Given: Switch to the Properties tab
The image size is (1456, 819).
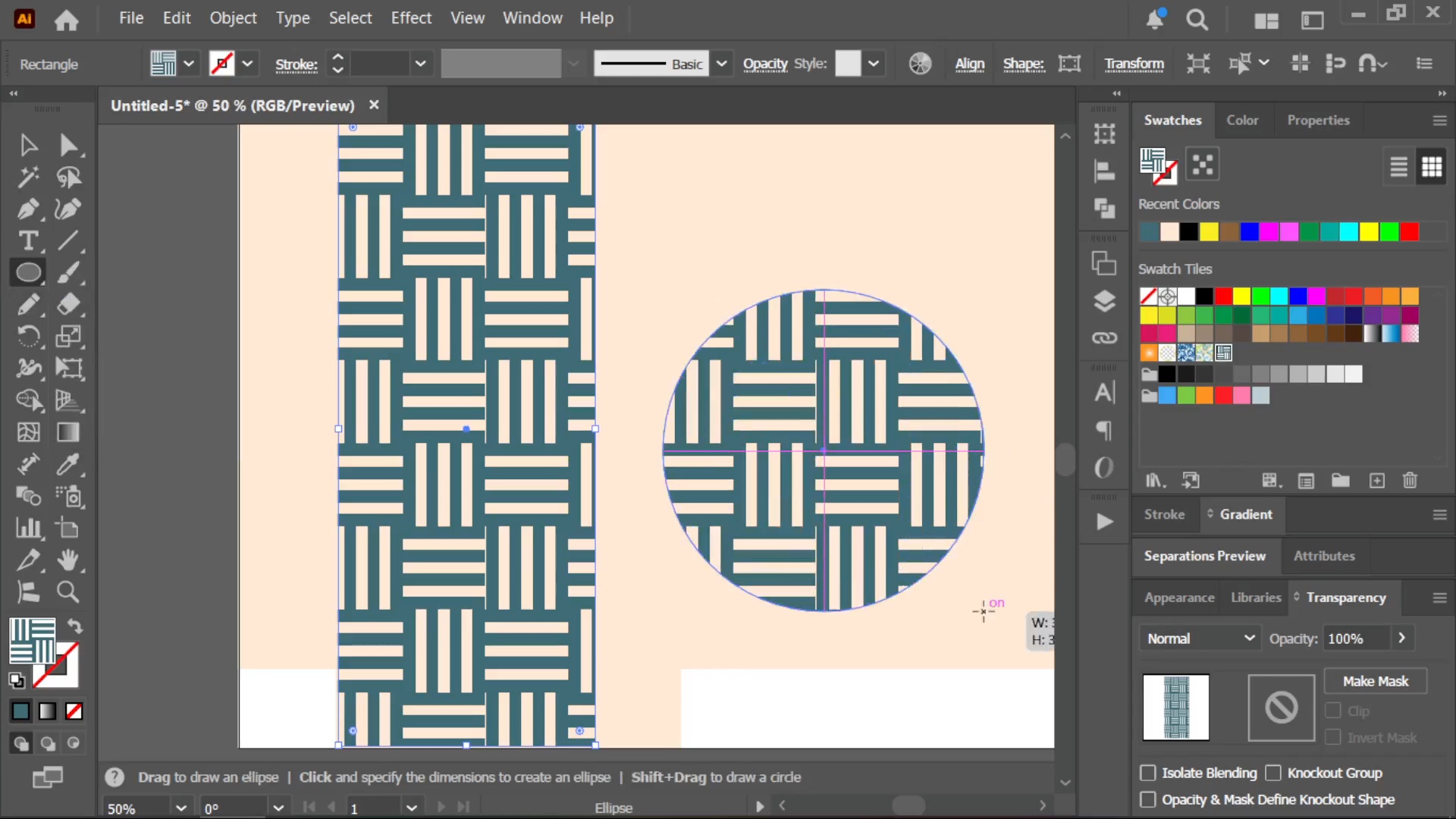Looking at the screenshot, I should [x=1318, y=120].
